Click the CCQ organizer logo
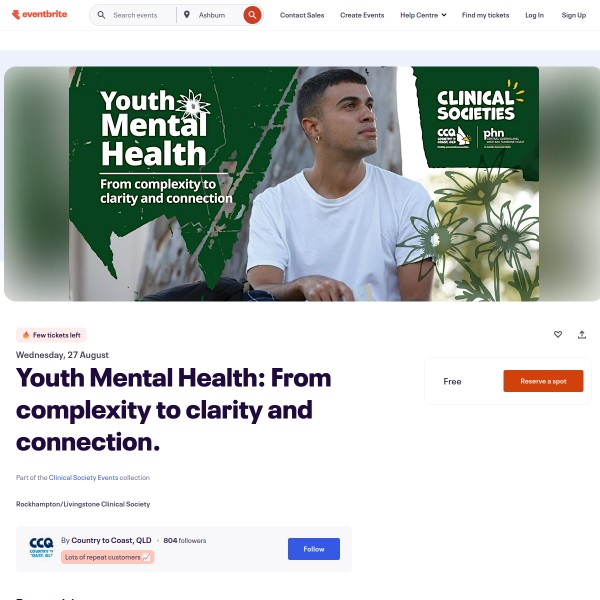Screen dimensions: 600x600 (x=41, y=548)
